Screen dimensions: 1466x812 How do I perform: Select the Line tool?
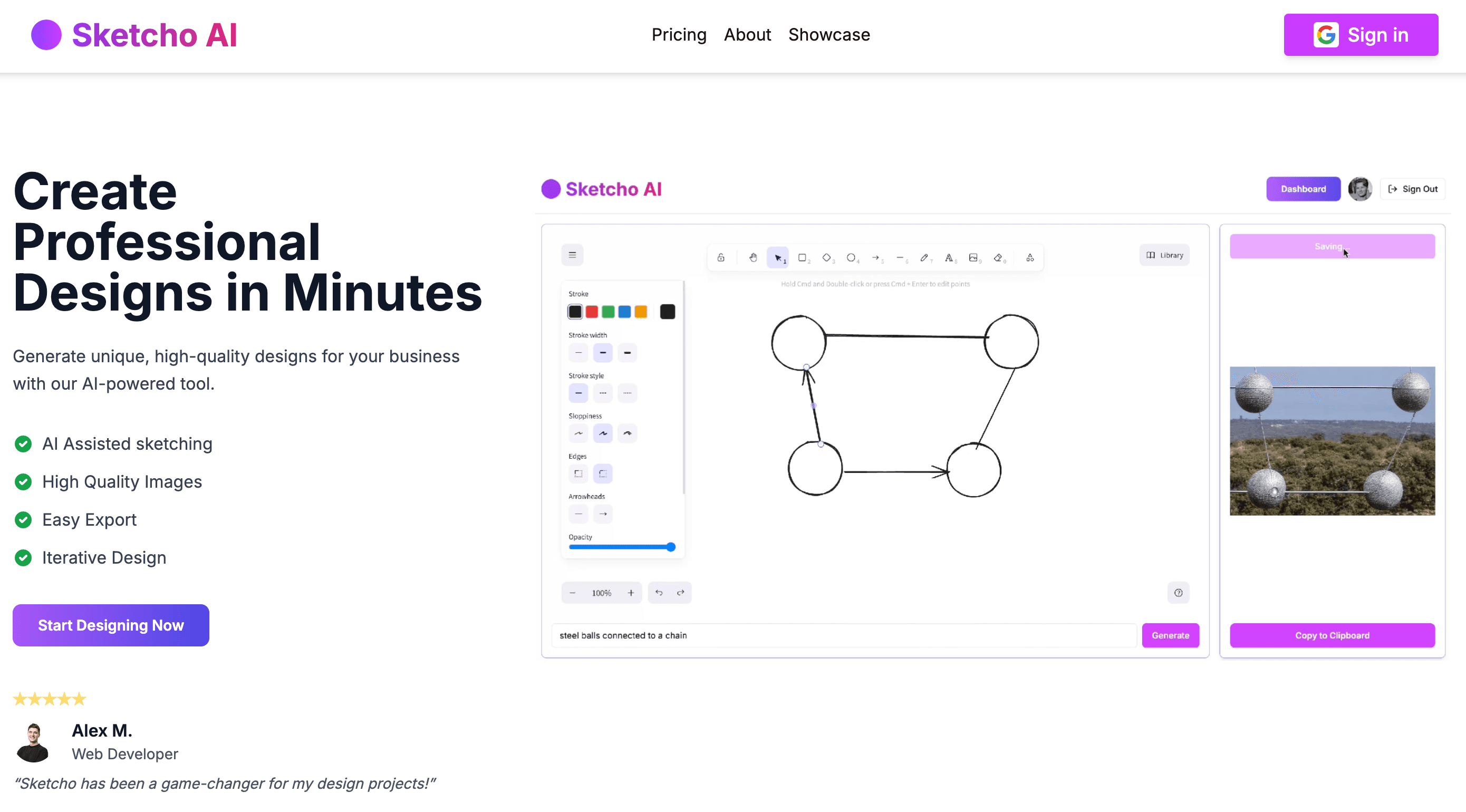click(x=900, y=258)
